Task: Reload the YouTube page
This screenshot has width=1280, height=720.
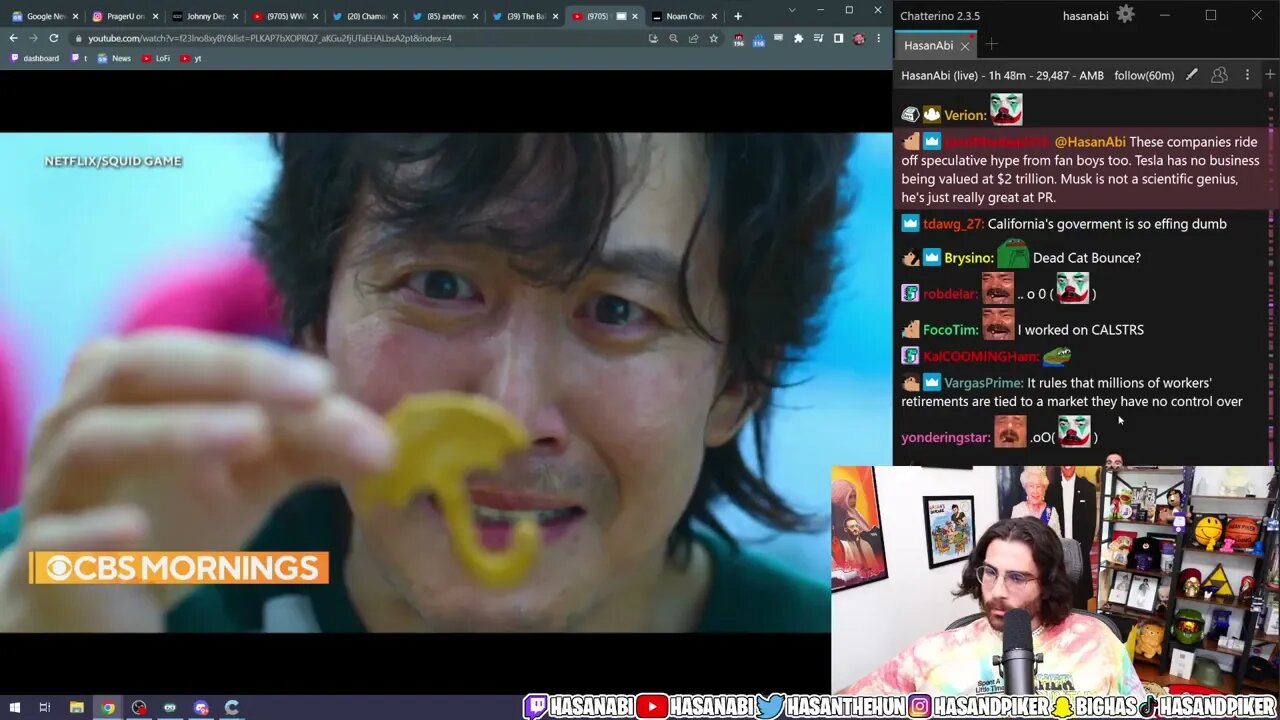Action: (x=53, y=38)
